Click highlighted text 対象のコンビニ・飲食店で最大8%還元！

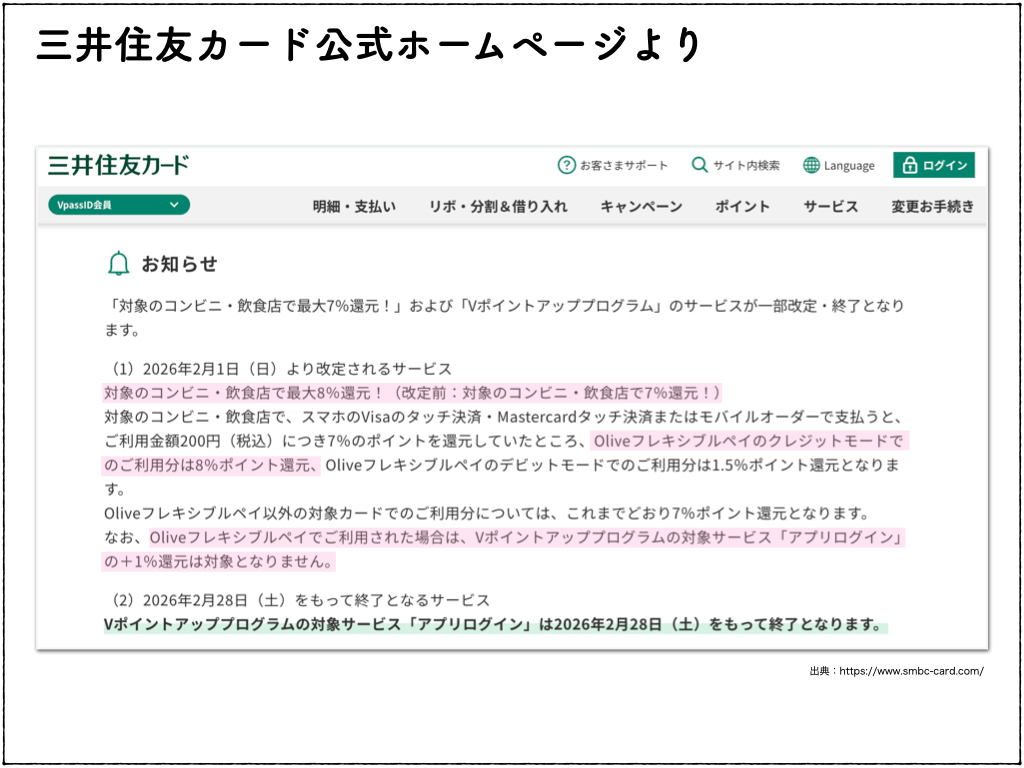pos(243,392)
